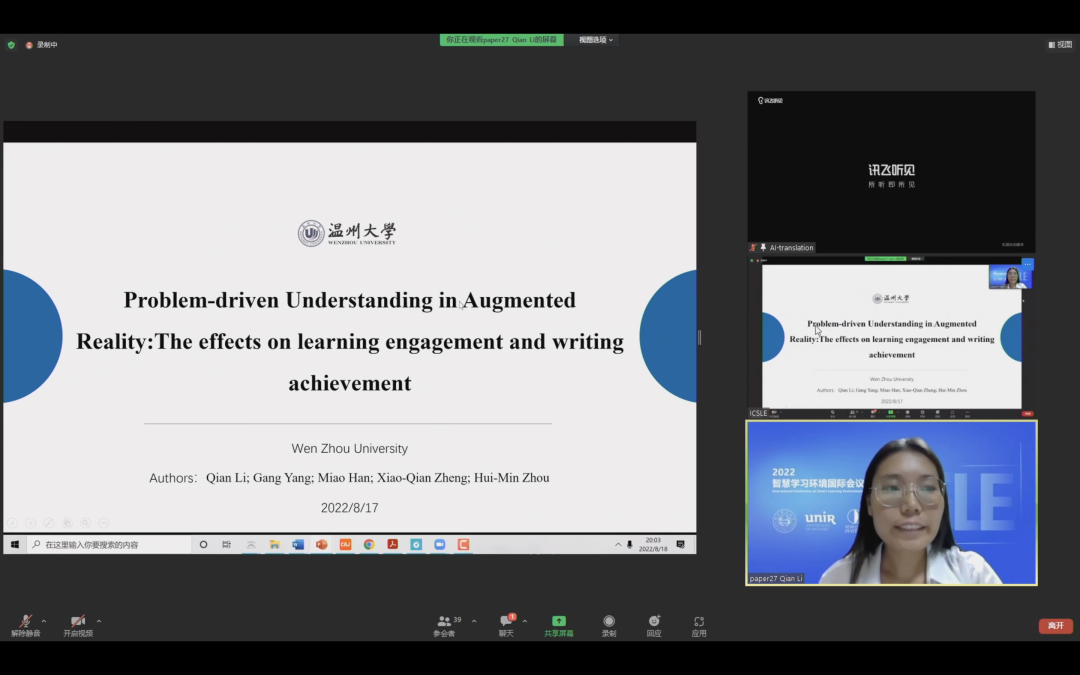Click the record button in the toolbar

(609, 625)
